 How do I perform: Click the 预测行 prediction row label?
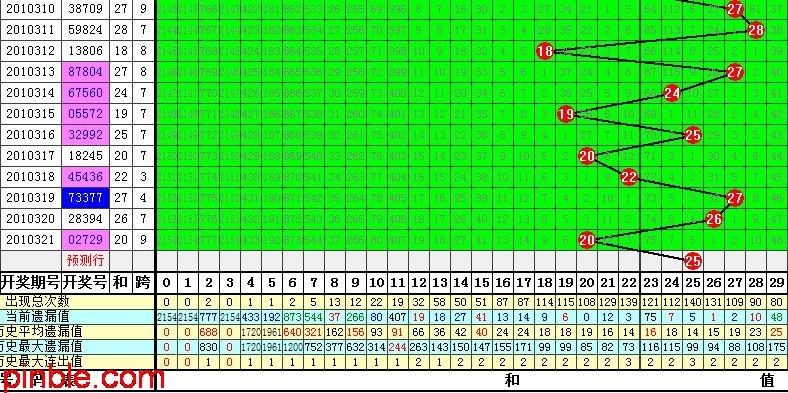[x=85, y=260]
